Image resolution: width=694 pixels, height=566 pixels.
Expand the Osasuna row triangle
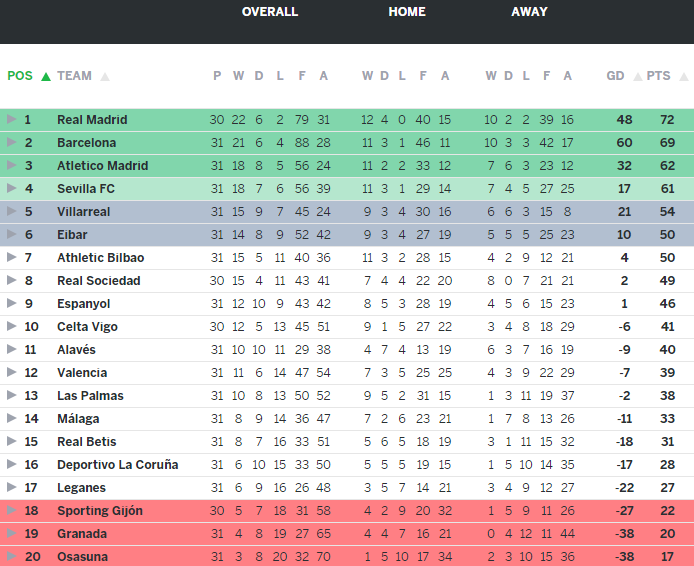[11, 557]
